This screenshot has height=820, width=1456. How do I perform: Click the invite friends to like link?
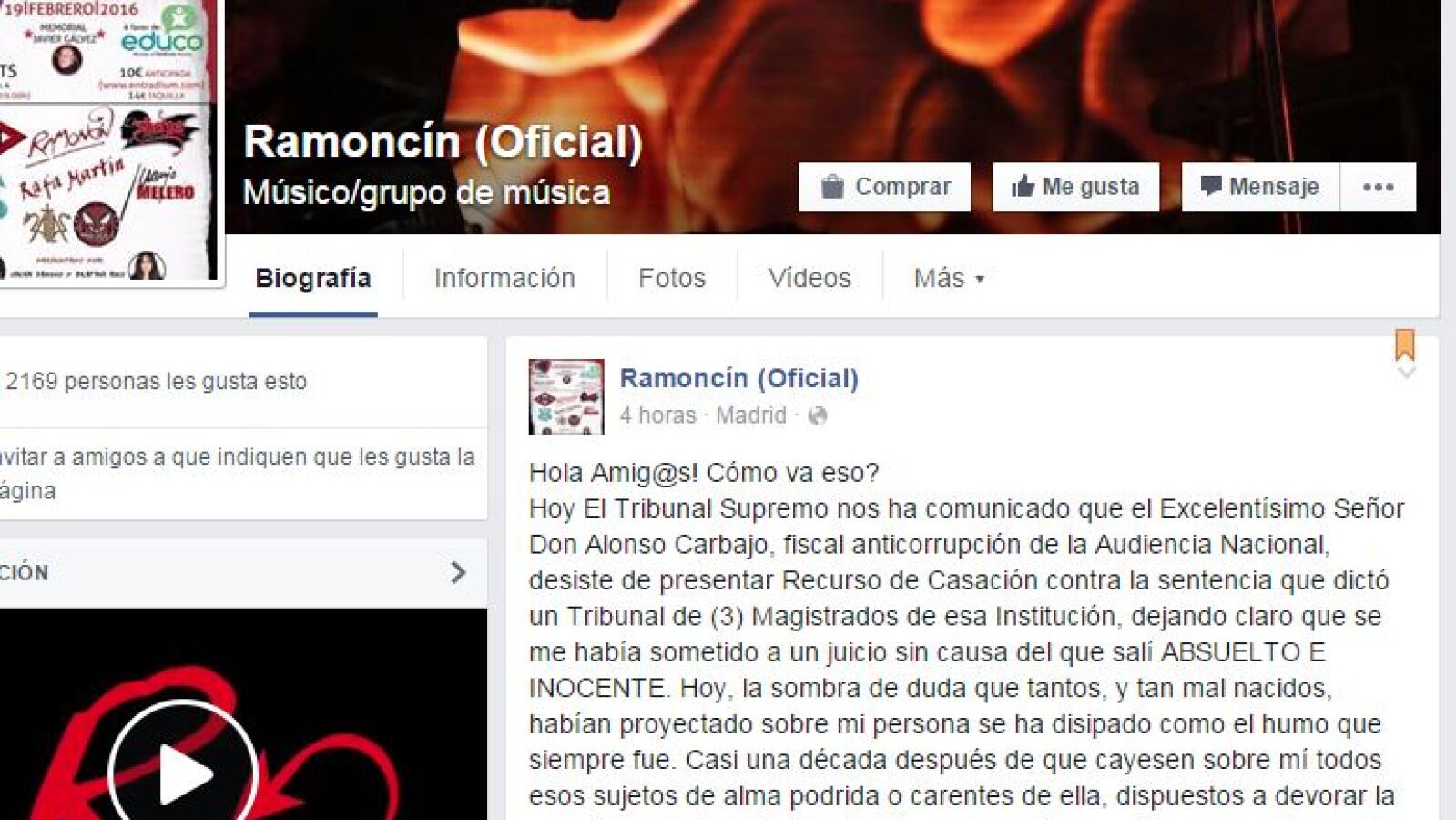click(238, 473)
